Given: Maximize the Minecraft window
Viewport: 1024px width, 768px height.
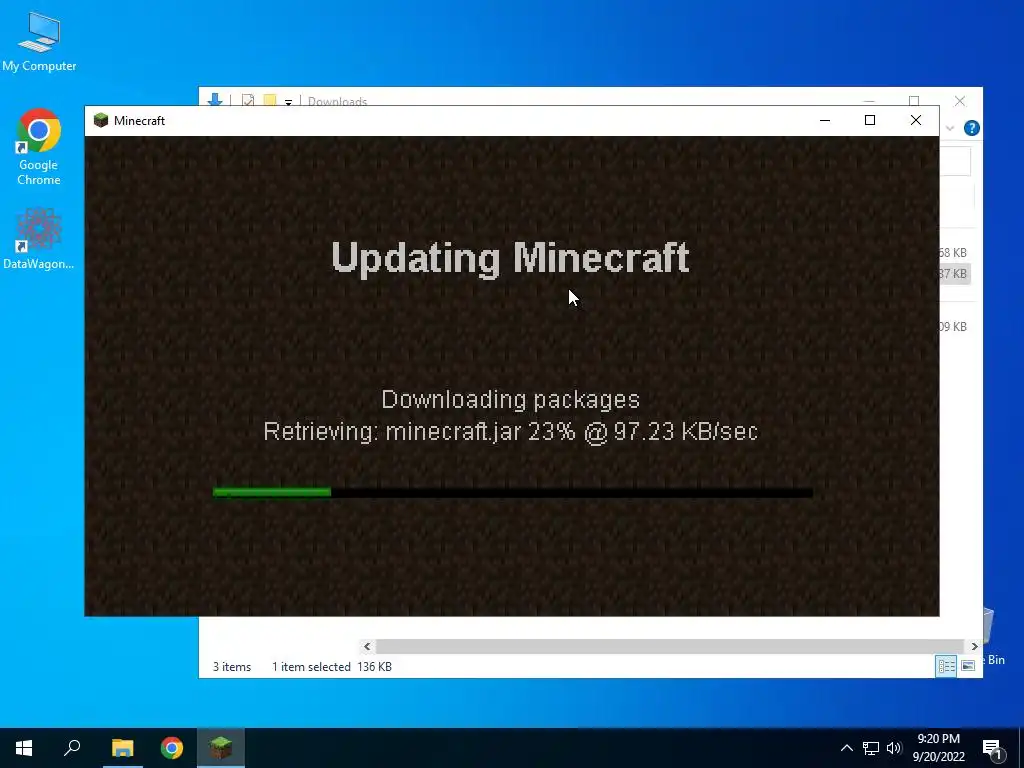Looking at the screenshot, I should (x=870, y=120).
